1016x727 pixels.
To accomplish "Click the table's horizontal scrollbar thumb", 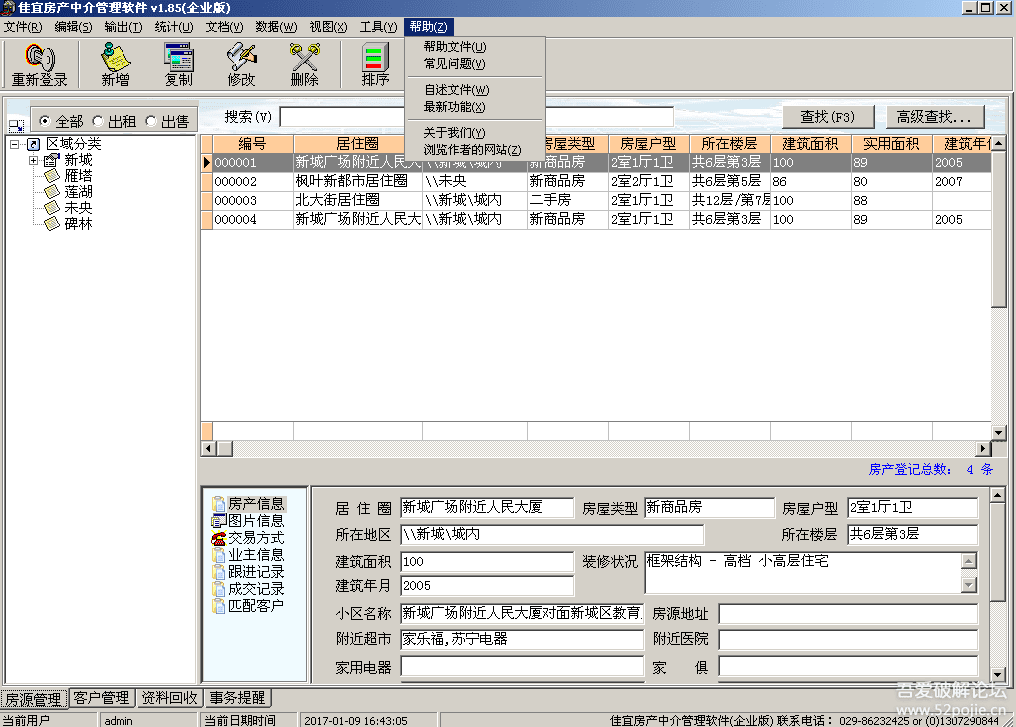I will click(x=225, y=448).
